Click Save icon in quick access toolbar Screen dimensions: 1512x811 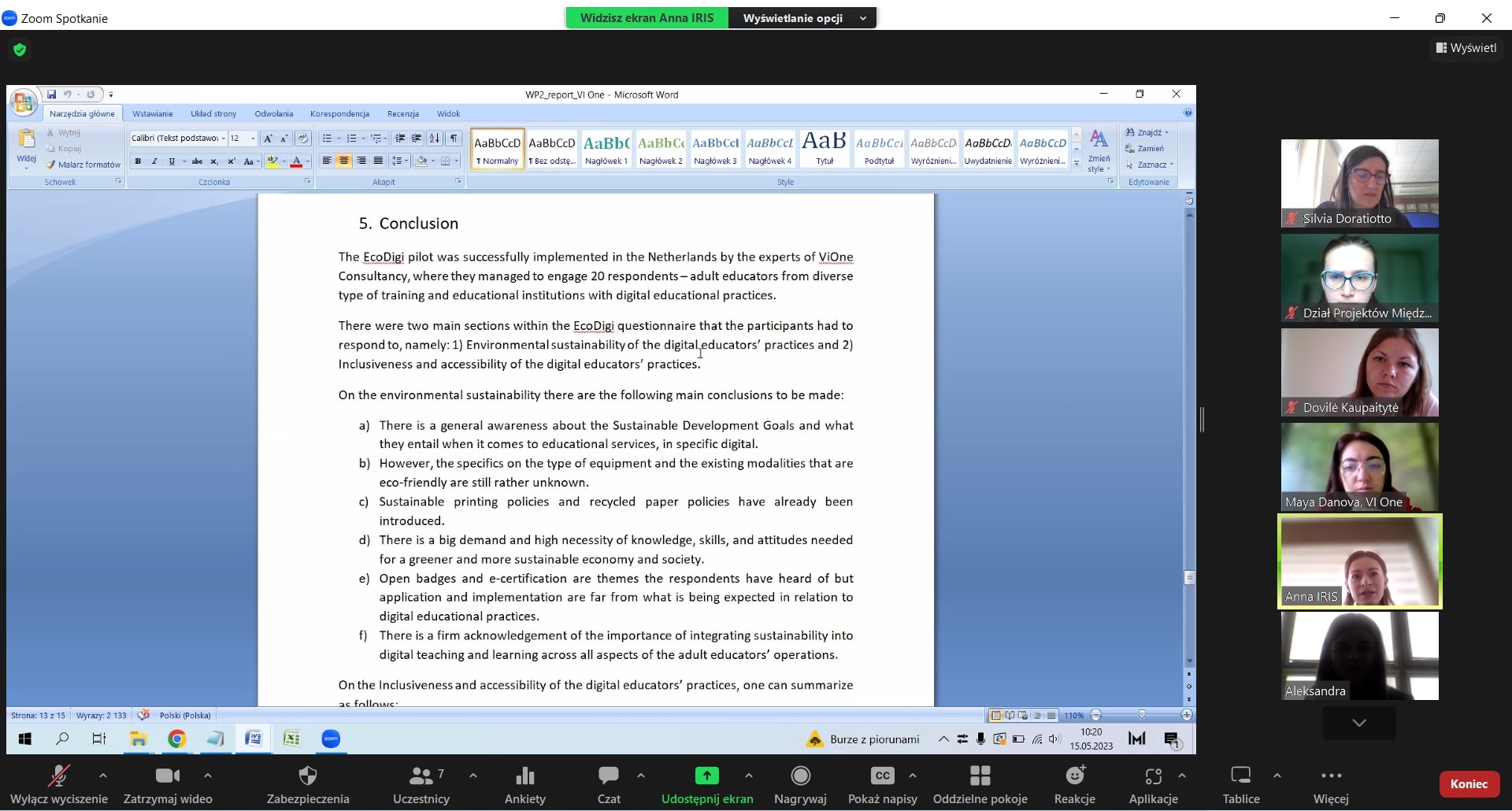click(51, 94)
